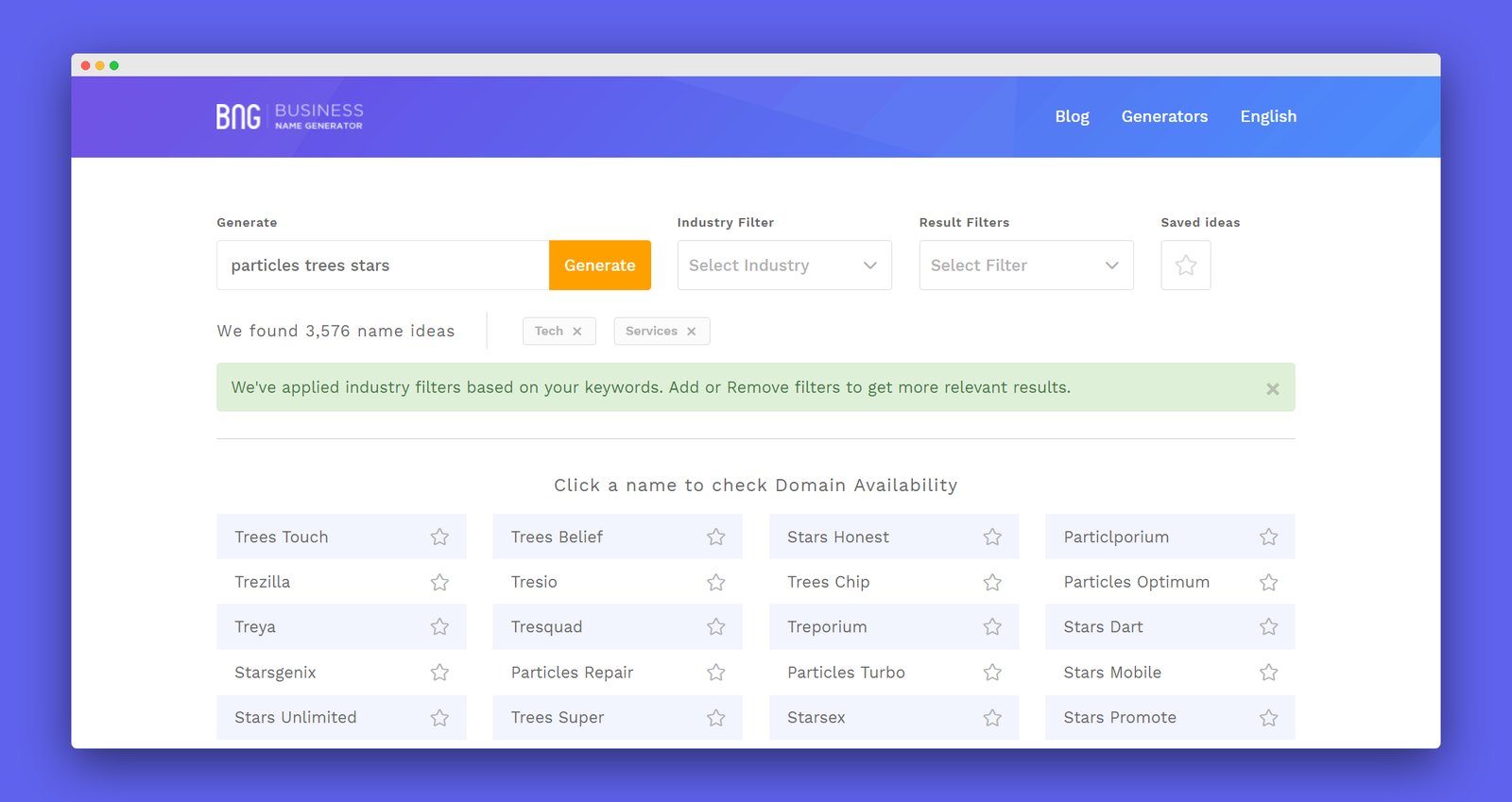1512x802 pixels.
Task: Star the Particlporium name
Action: pos(1268,537)
